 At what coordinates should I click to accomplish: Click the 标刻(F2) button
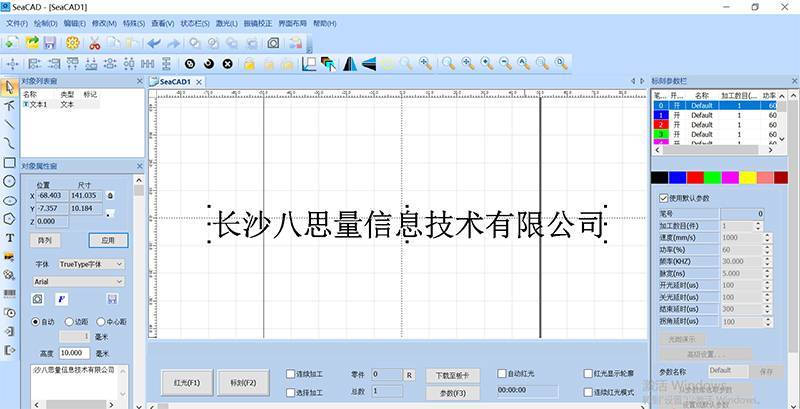click(243, 382)
